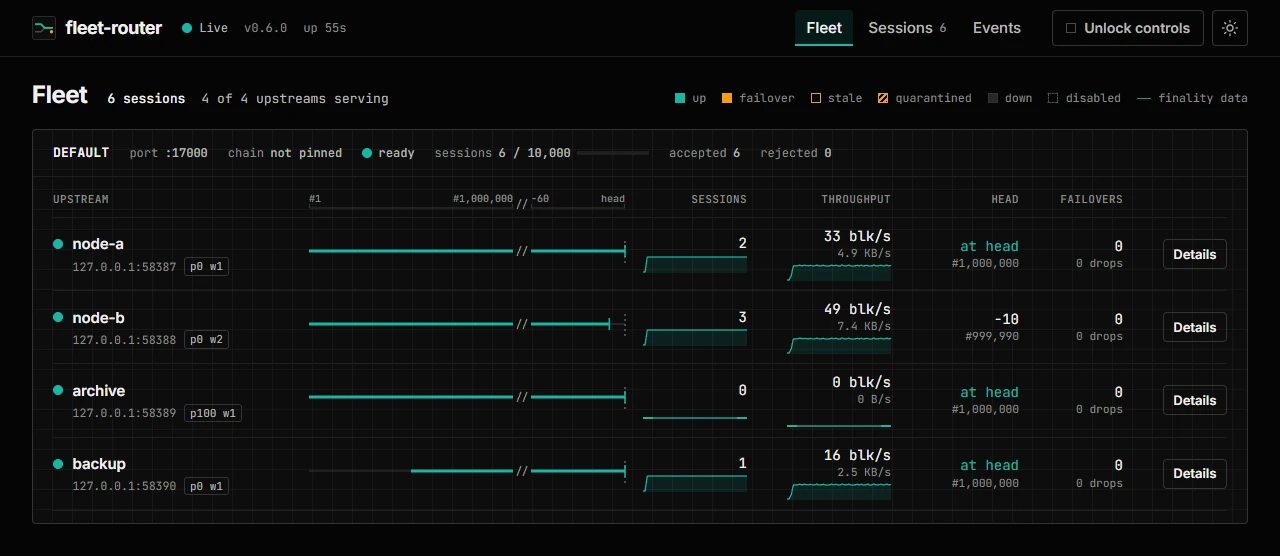Click node-a block range progress bar

point(468,251)
